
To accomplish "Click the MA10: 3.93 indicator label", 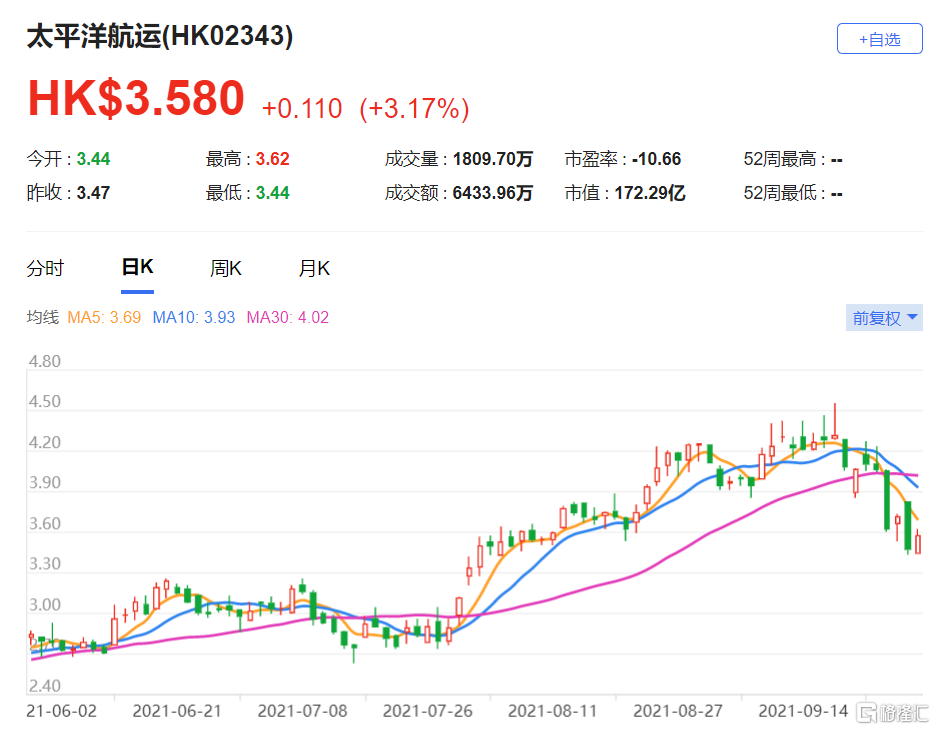I will click(194, 317).
